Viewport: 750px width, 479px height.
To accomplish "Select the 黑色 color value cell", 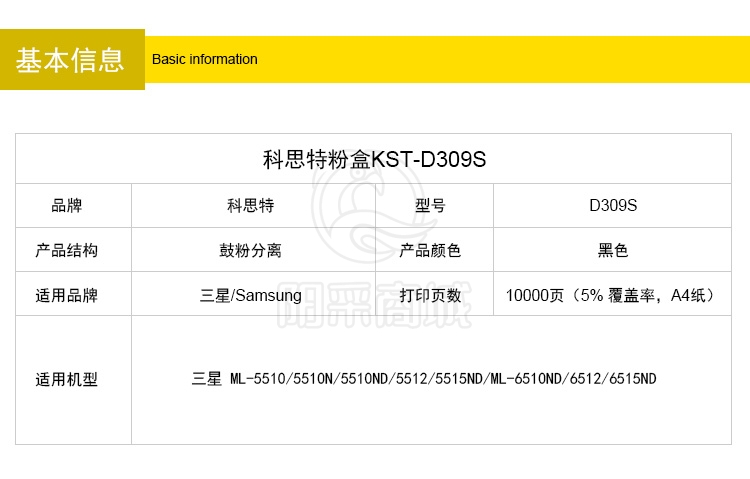I will point(613,250).
